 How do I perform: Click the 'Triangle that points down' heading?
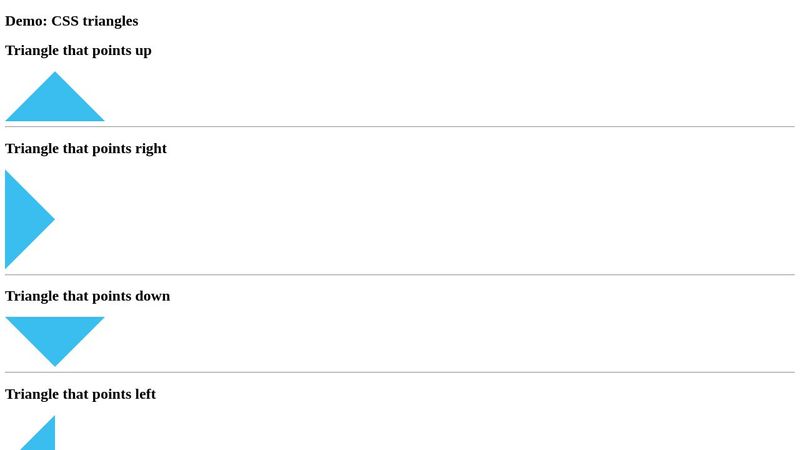coord(87,296)
